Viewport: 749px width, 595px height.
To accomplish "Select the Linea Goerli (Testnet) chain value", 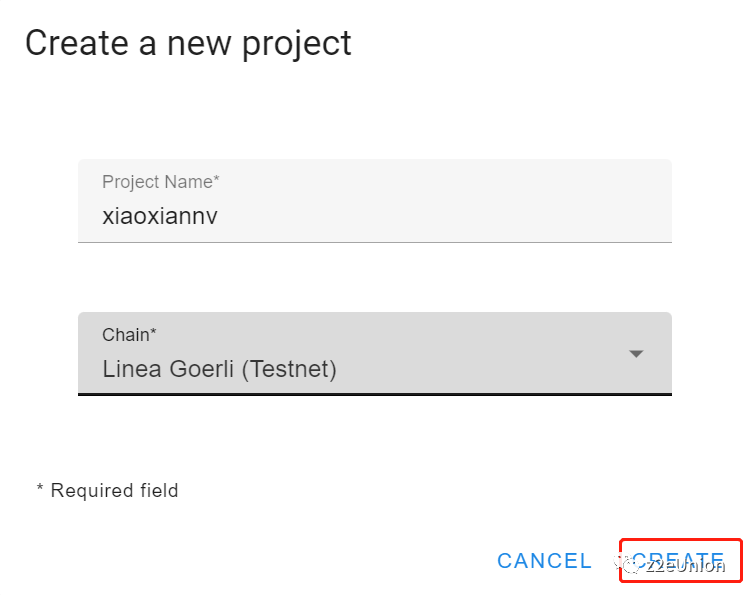I will 219,369.
